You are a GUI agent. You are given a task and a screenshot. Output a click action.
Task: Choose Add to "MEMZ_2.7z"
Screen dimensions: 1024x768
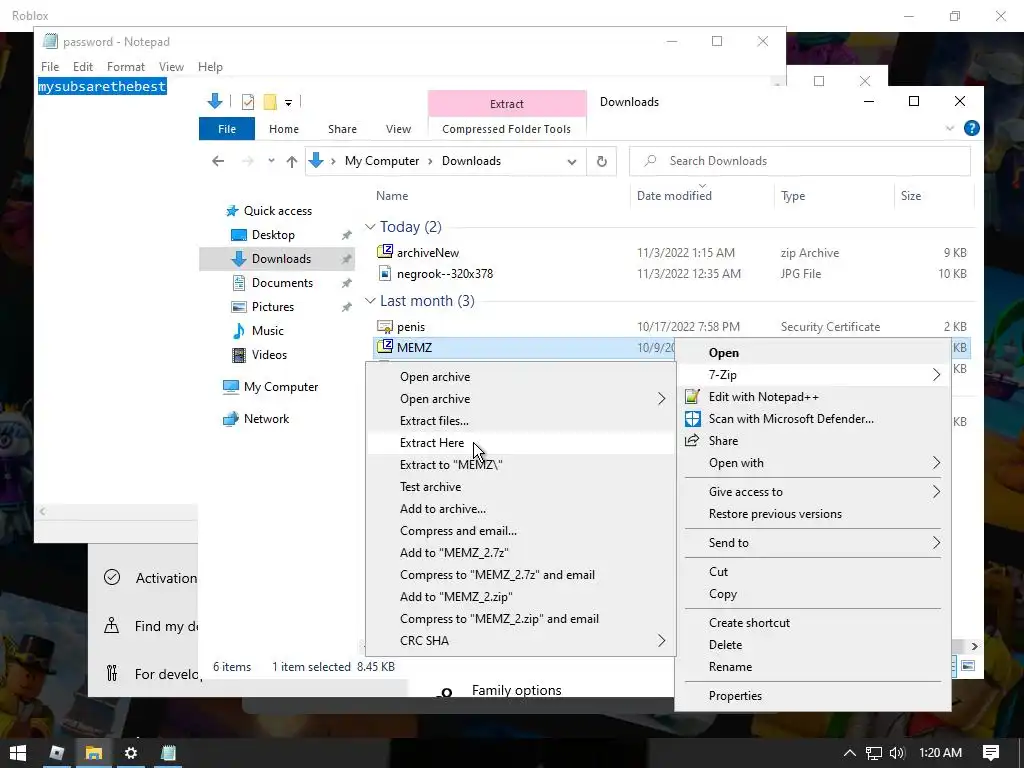(x=454, y=552)
